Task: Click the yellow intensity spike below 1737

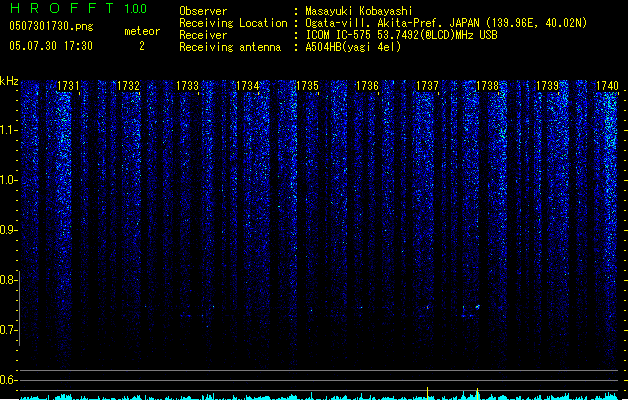Action: point(428,393)
